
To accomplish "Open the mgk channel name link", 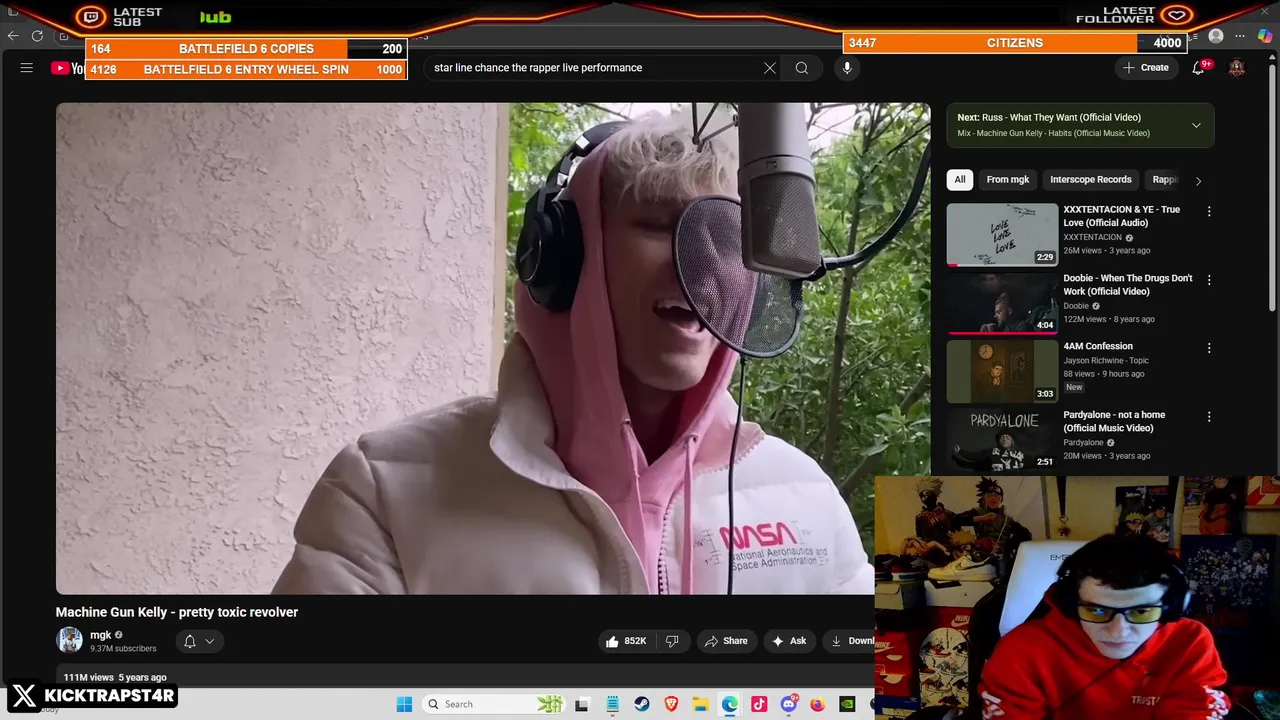I will [101, 635].
